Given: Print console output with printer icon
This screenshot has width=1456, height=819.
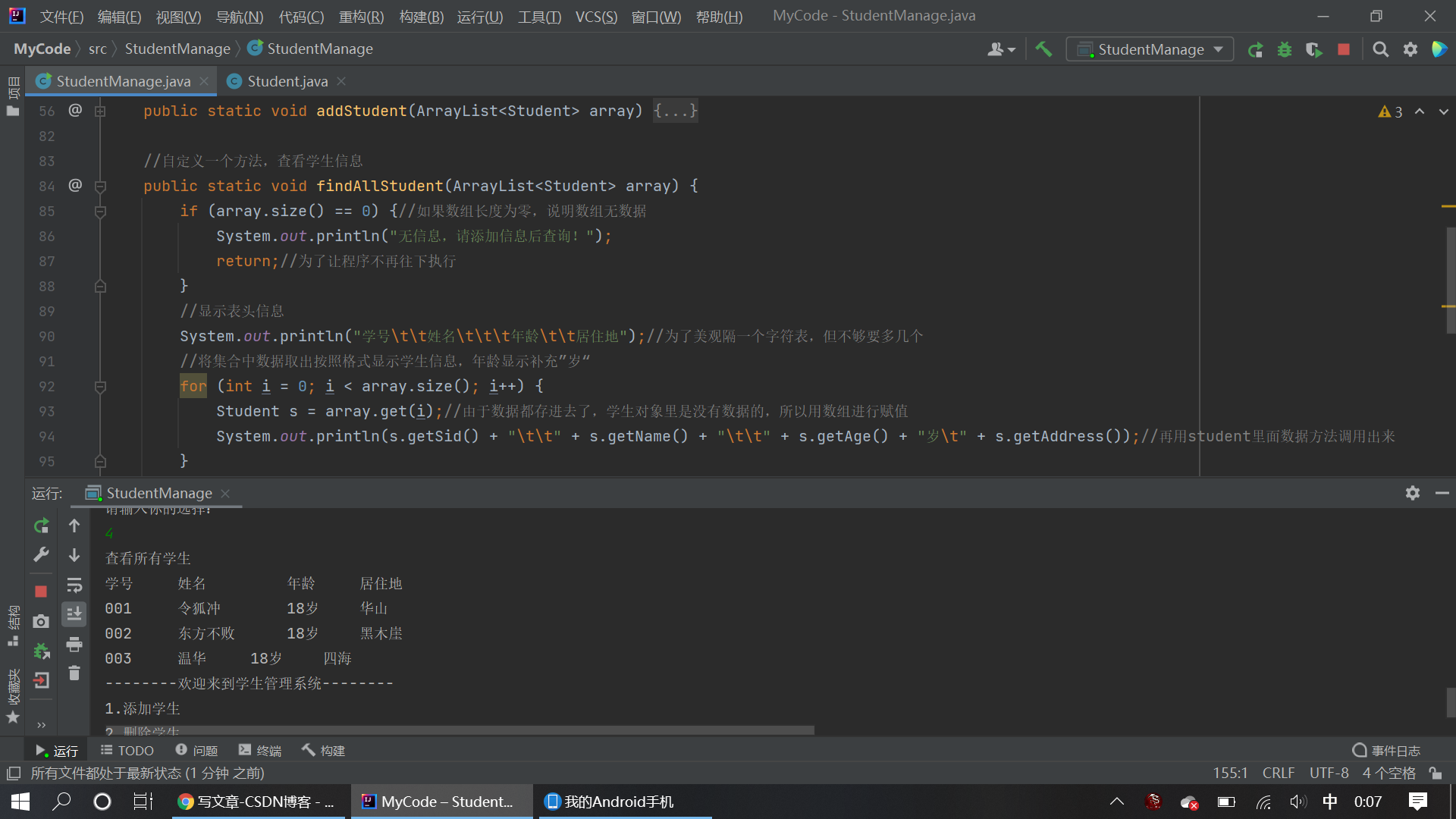Looking at the screenshot, I should 74,645.
